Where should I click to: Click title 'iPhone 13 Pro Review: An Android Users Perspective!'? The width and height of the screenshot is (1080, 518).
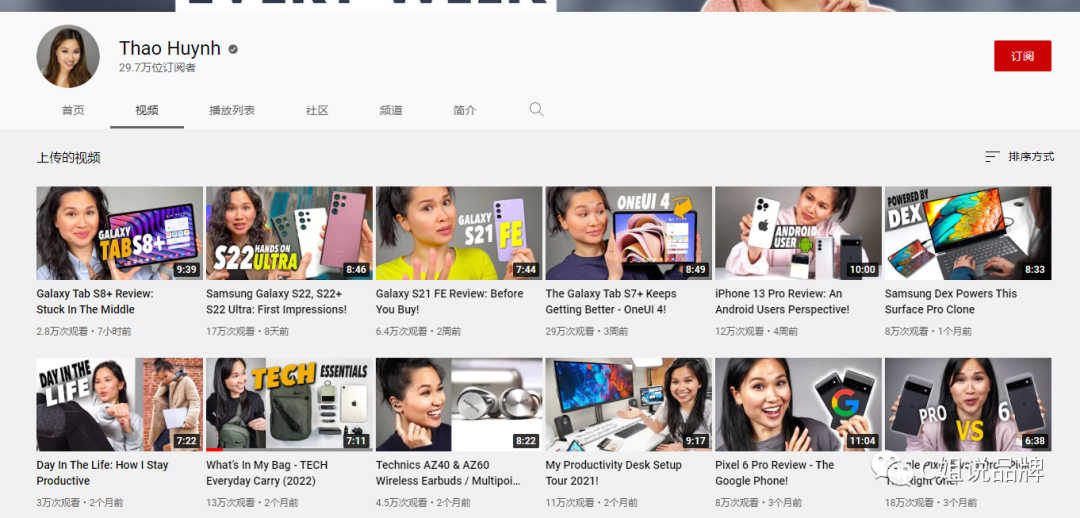coord(782,301)
